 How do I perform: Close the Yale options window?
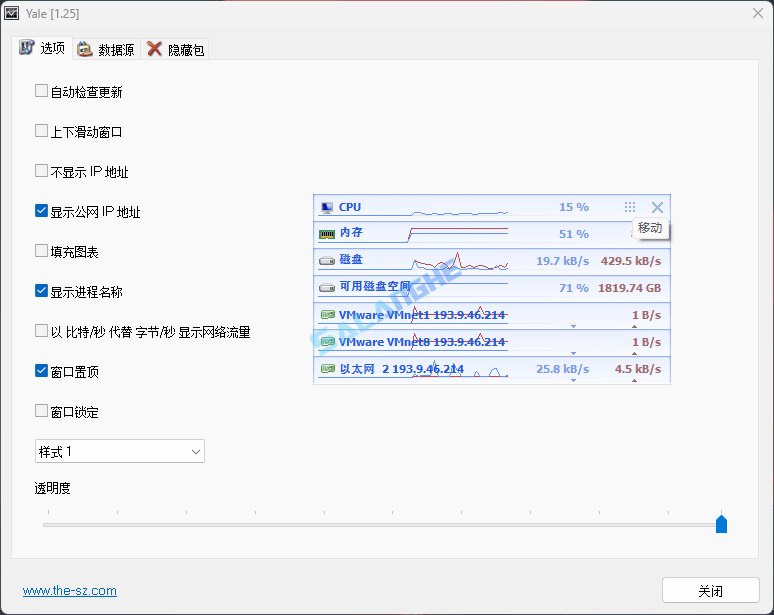[758, 13]
